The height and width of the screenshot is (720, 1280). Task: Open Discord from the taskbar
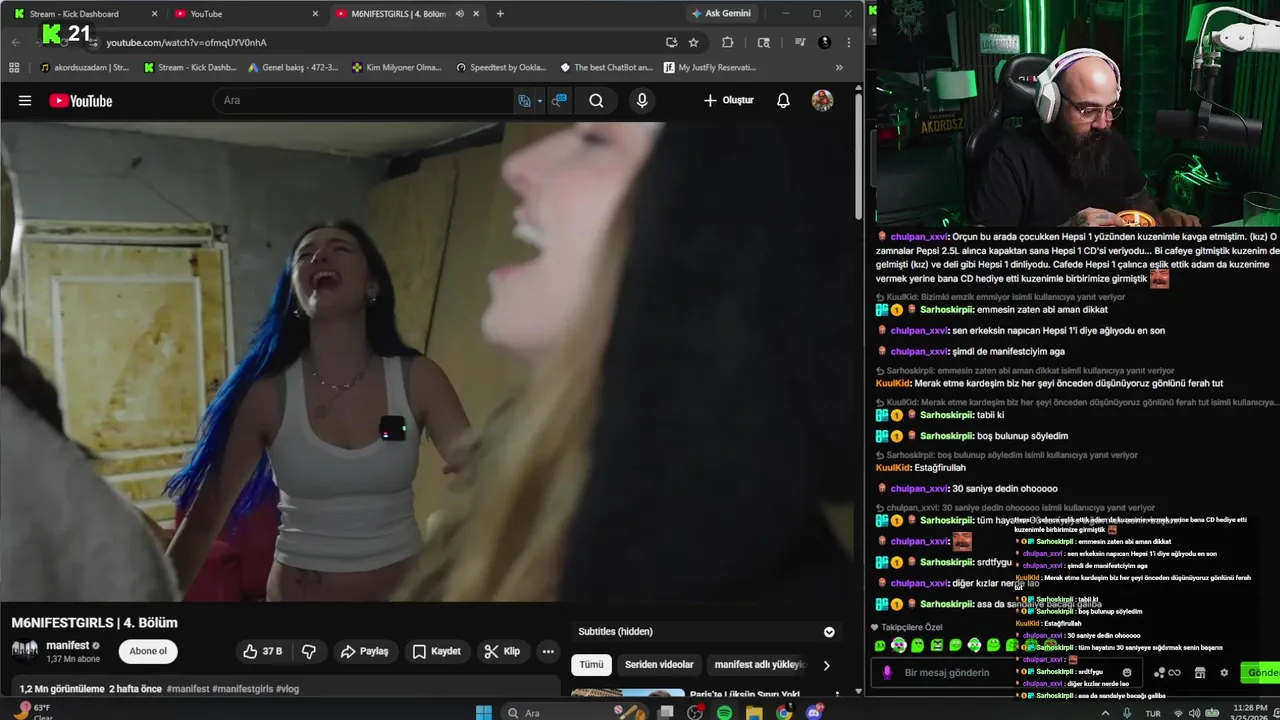pyautogui.click(x=814, y=712)
